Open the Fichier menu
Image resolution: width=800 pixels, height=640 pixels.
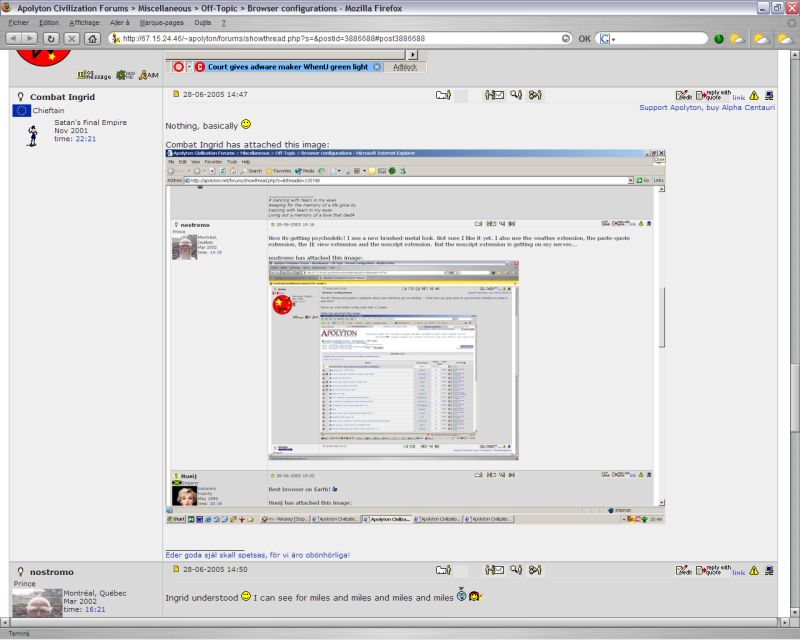[x=19, y=22]
